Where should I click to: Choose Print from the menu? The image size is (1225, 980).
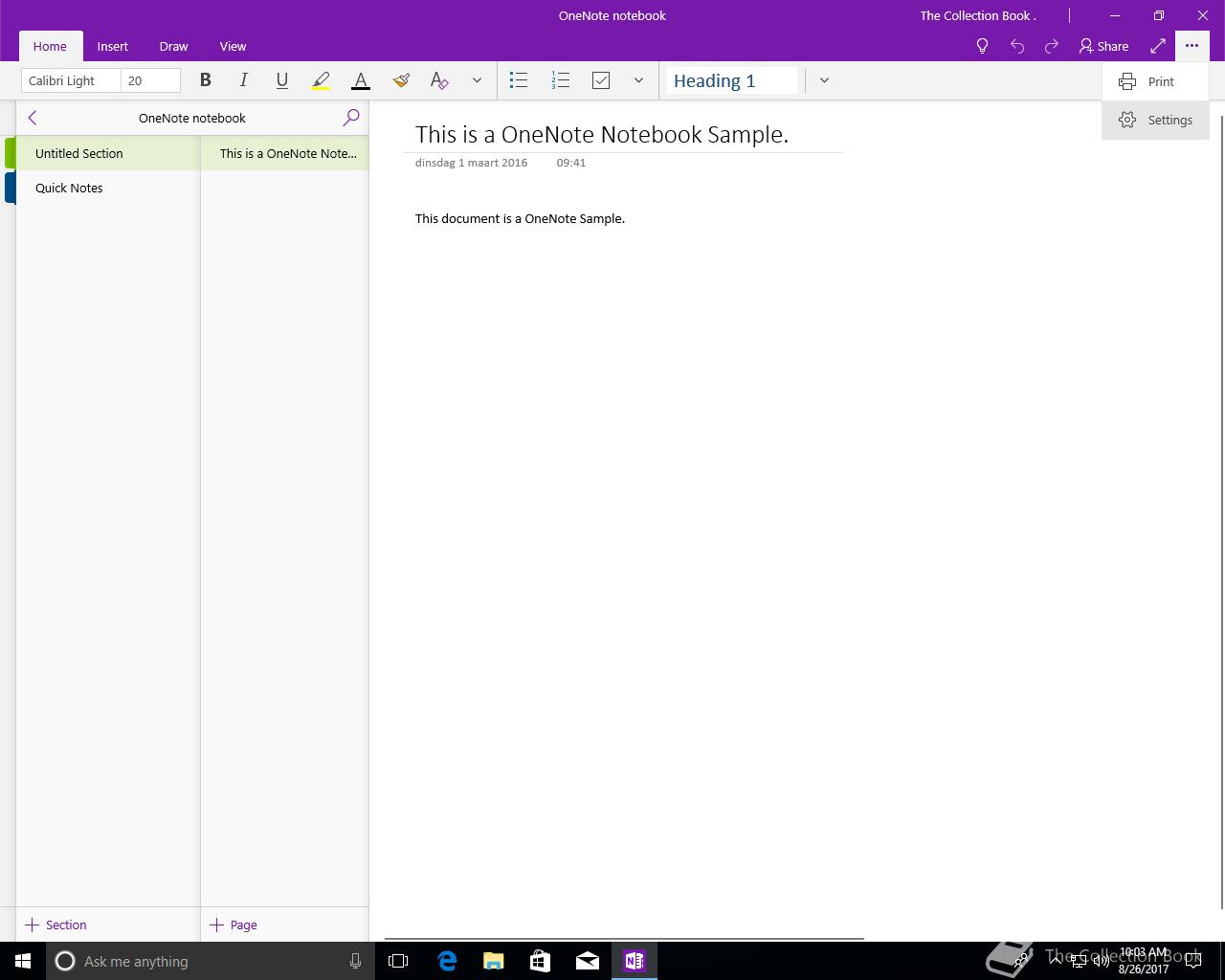pos(1155,81)
